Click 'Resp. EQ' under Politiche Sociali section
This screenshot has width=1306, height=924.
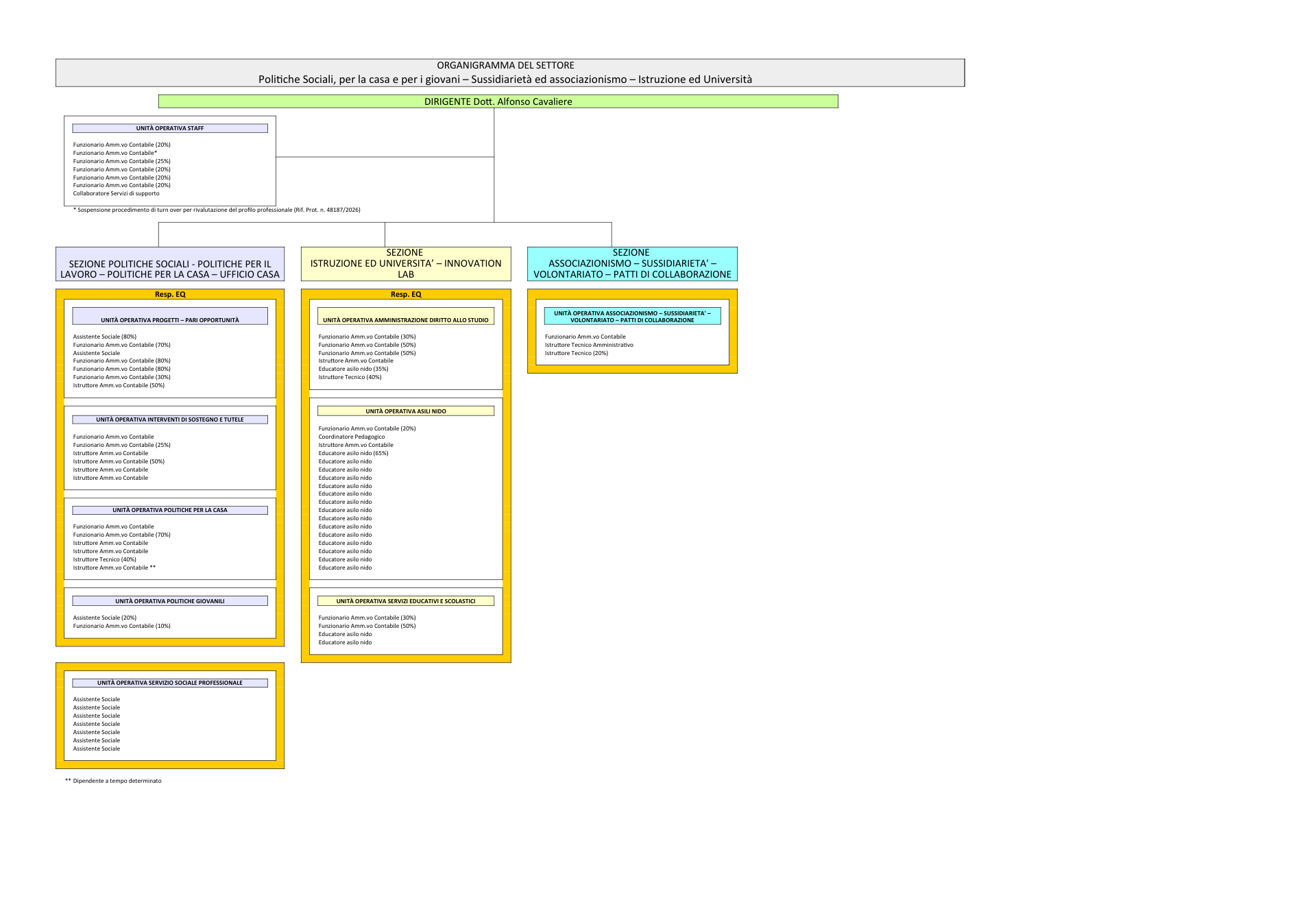pos(170,294)
